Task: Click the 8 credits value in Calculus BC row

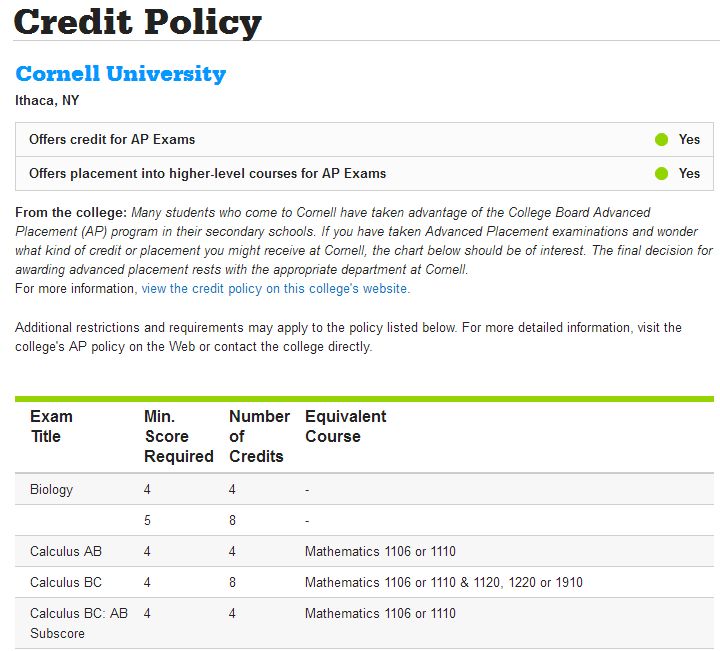Action: [233, 582]
